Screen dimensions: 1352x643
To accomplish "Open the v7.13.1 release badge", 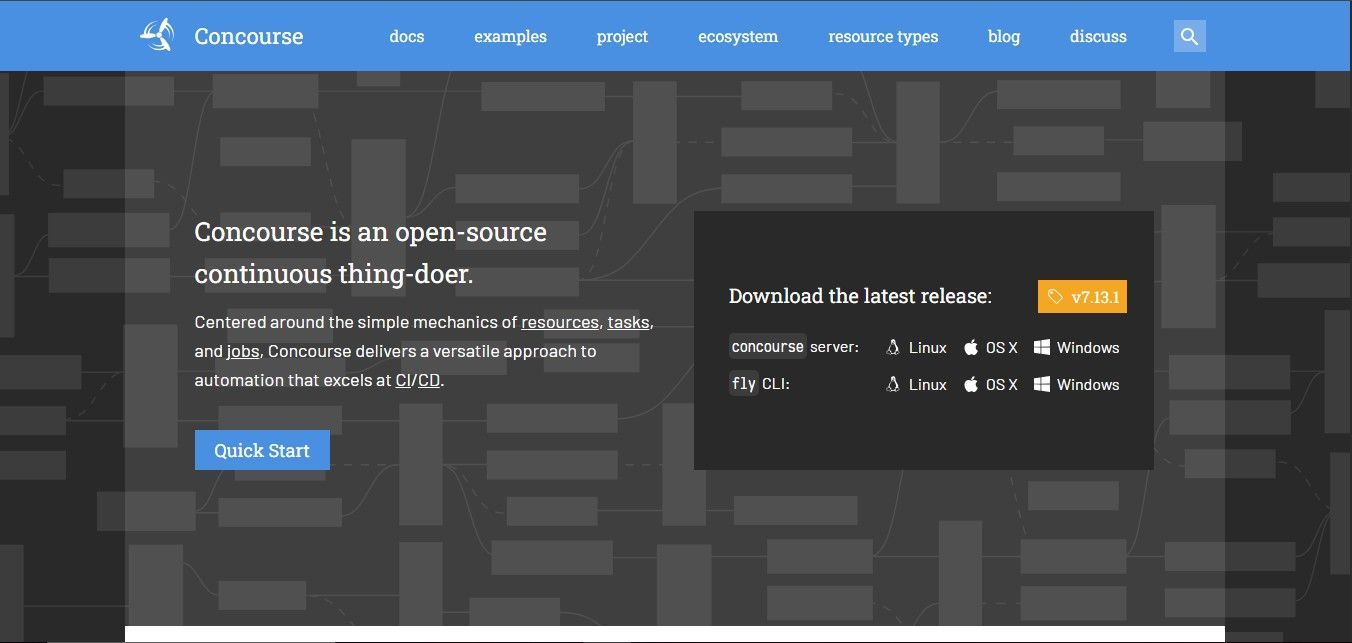I will [1082, 296].
